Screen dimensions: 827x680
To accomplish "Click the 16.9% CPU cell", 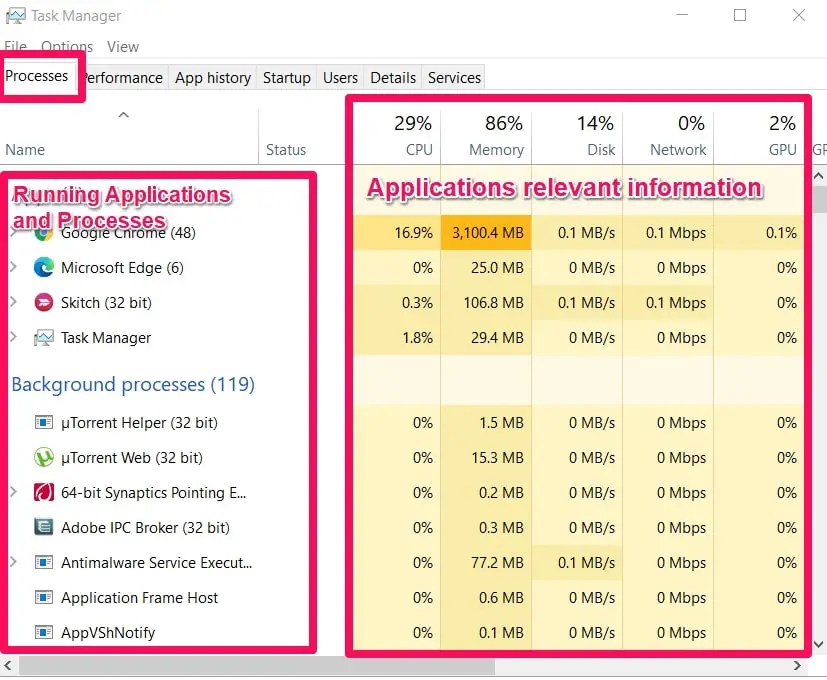I will pos(397,233).
